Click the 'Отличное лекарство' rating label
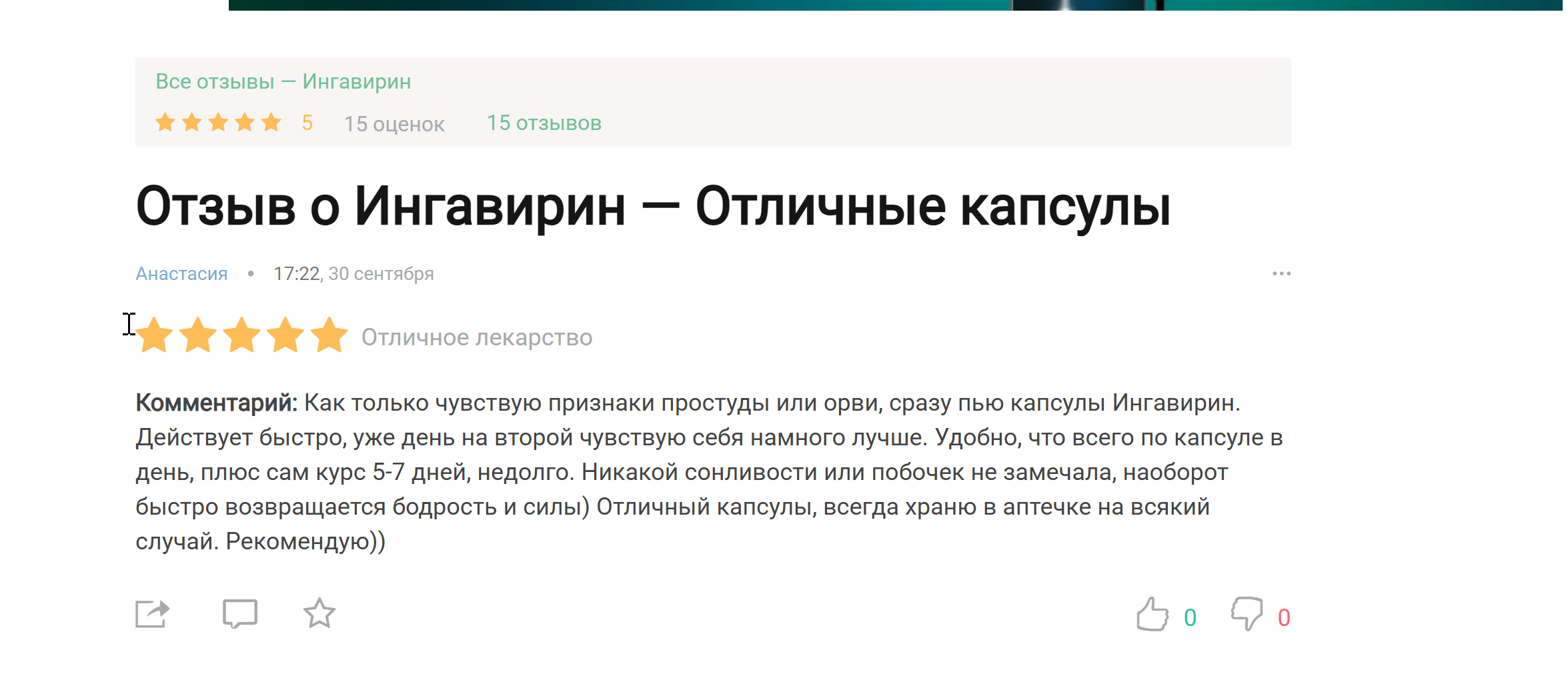 pyautogui.click(x=477, y=337)
